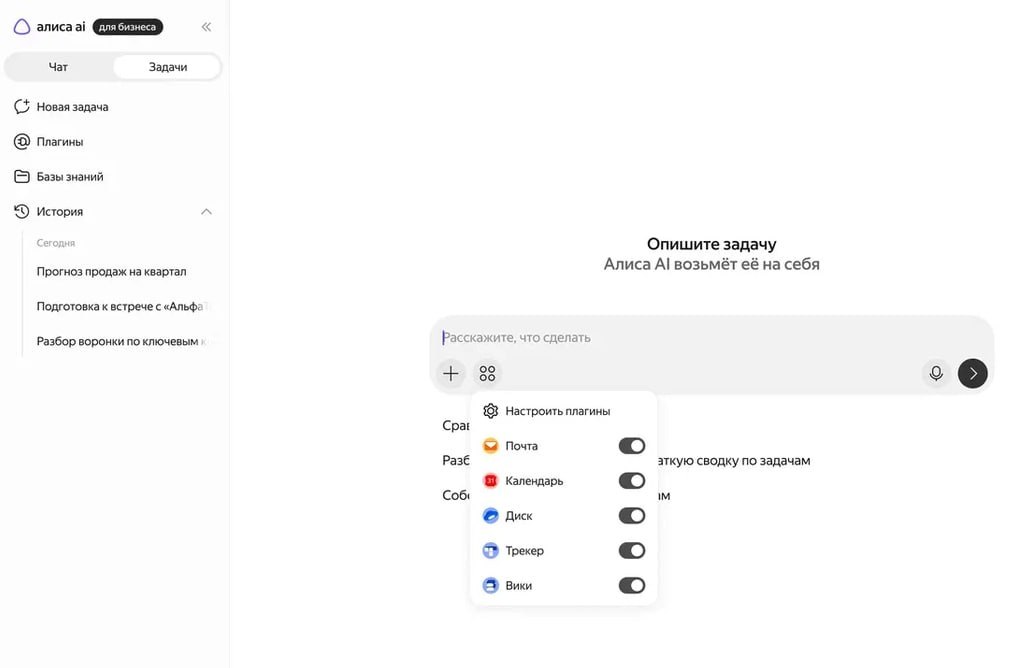This screenshot has height=668, width=1023.
Task: Toggle the Вики plugin switch
Action: (632, 586)
